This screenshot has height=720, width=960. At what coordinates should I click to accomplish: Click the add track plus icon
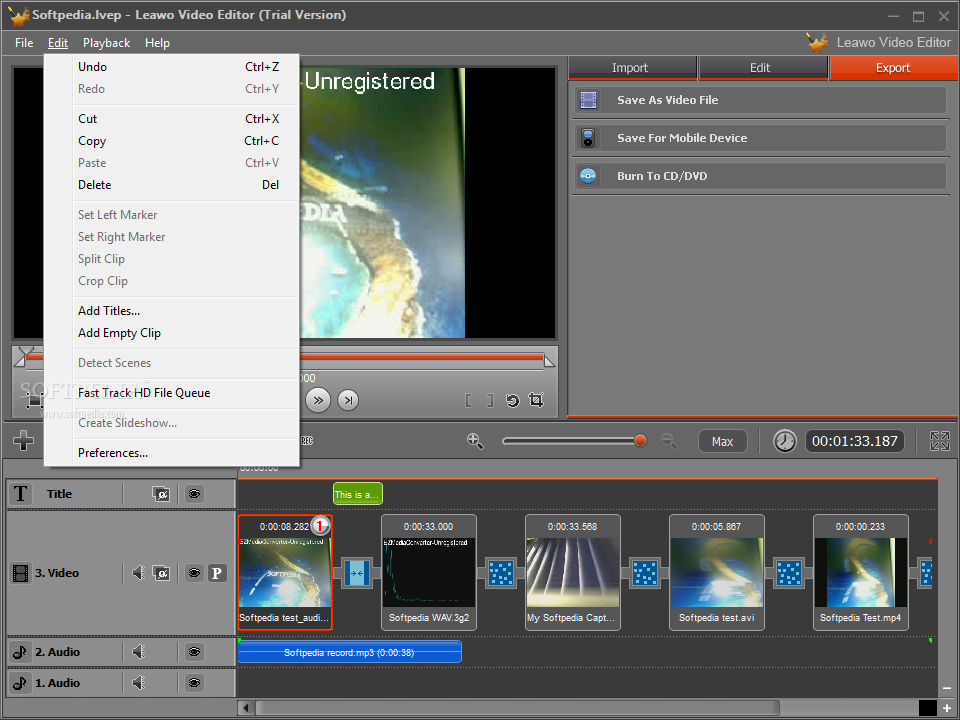(23, 440)
